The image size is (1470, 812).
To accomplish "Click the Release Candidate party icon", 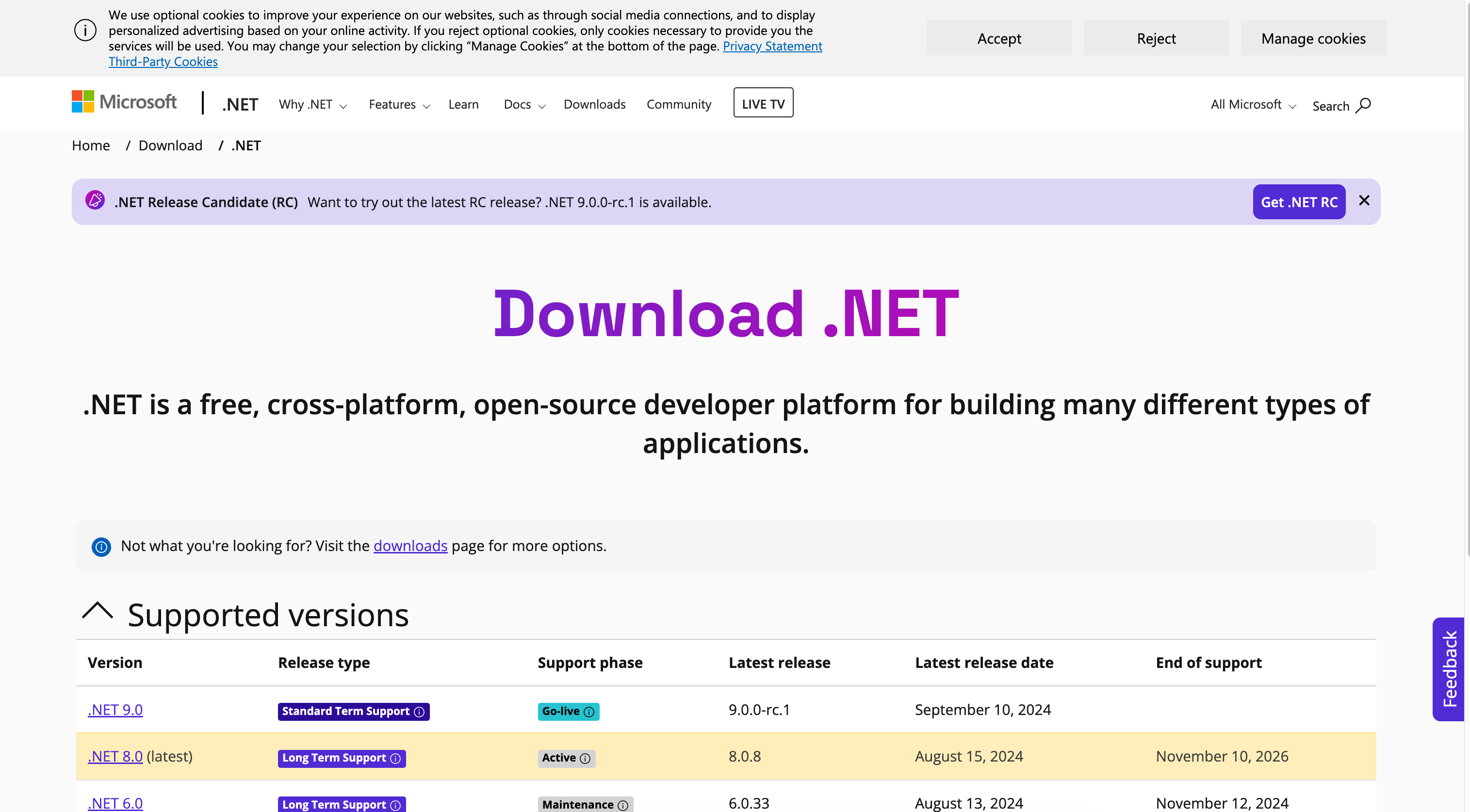I will (x=95, y=201).
